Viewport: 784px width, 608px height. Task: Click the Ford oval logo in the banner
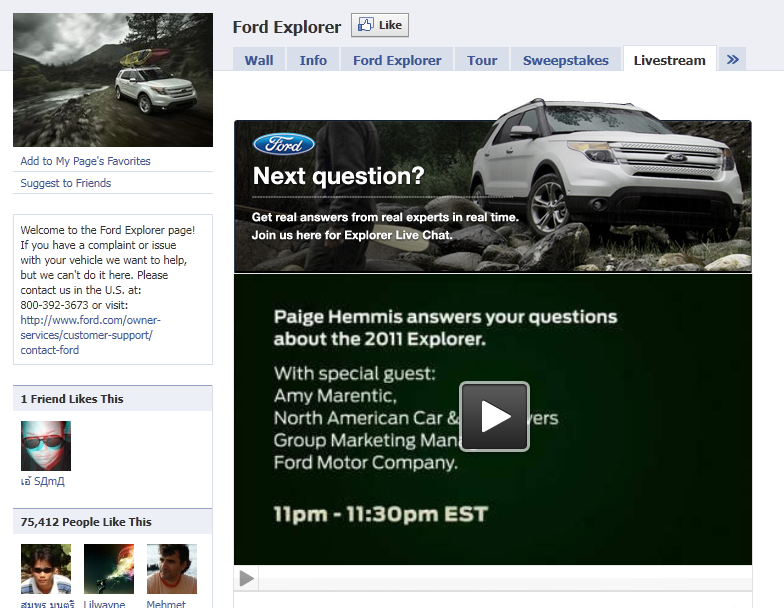[x=284, y=144]
